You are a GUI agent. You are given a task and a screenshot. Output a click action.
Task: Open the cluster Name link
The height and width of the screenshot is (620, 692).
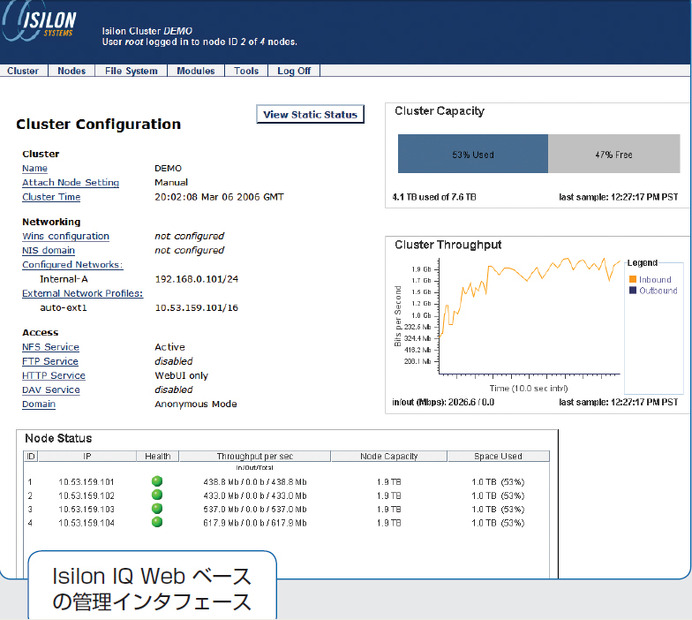coord(35,168)
